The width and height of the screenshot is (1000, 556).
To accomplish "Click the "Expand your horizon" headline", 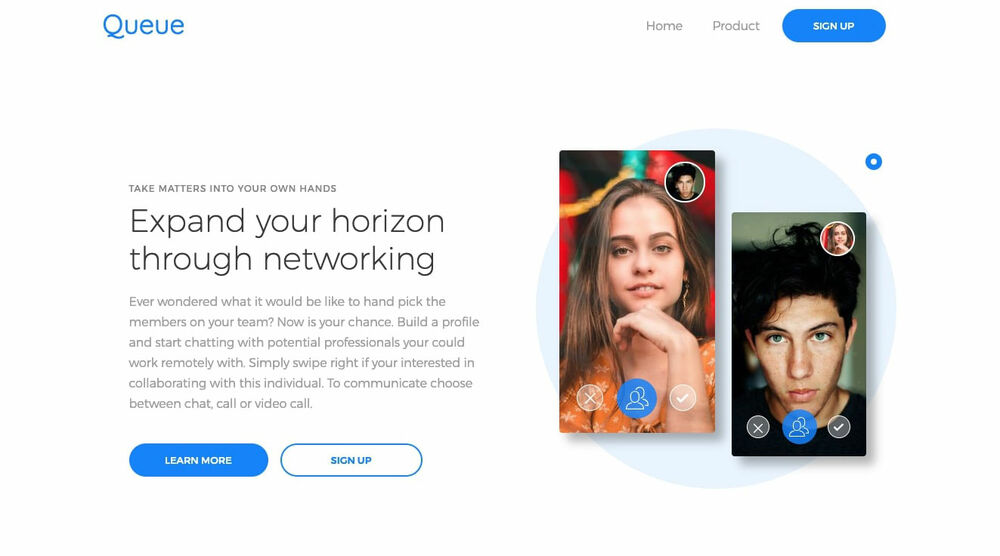I will coord(287,221).
